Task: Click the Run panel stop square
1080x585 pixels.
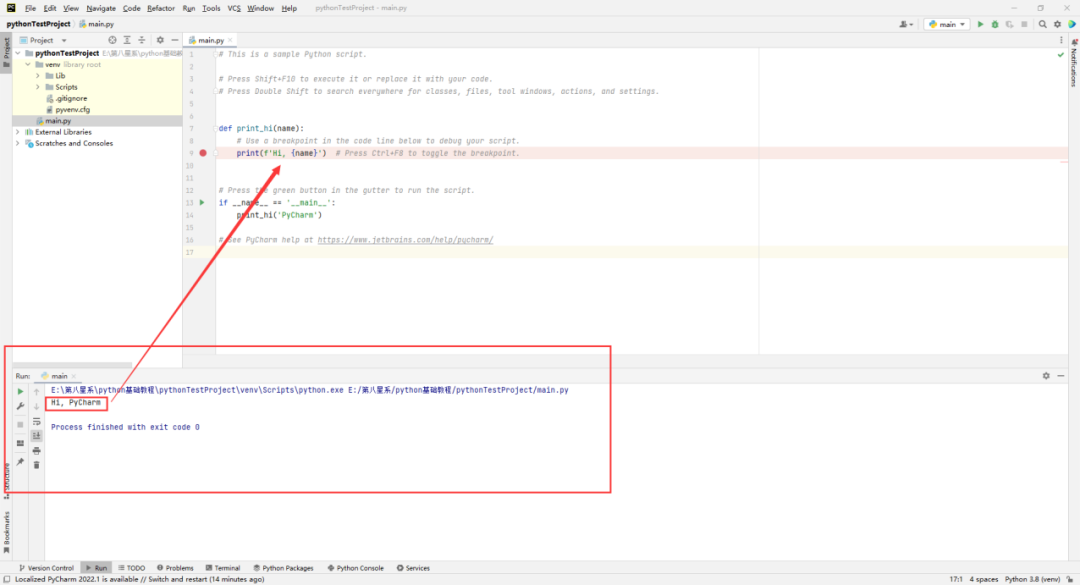Action: tap(20, 424)
